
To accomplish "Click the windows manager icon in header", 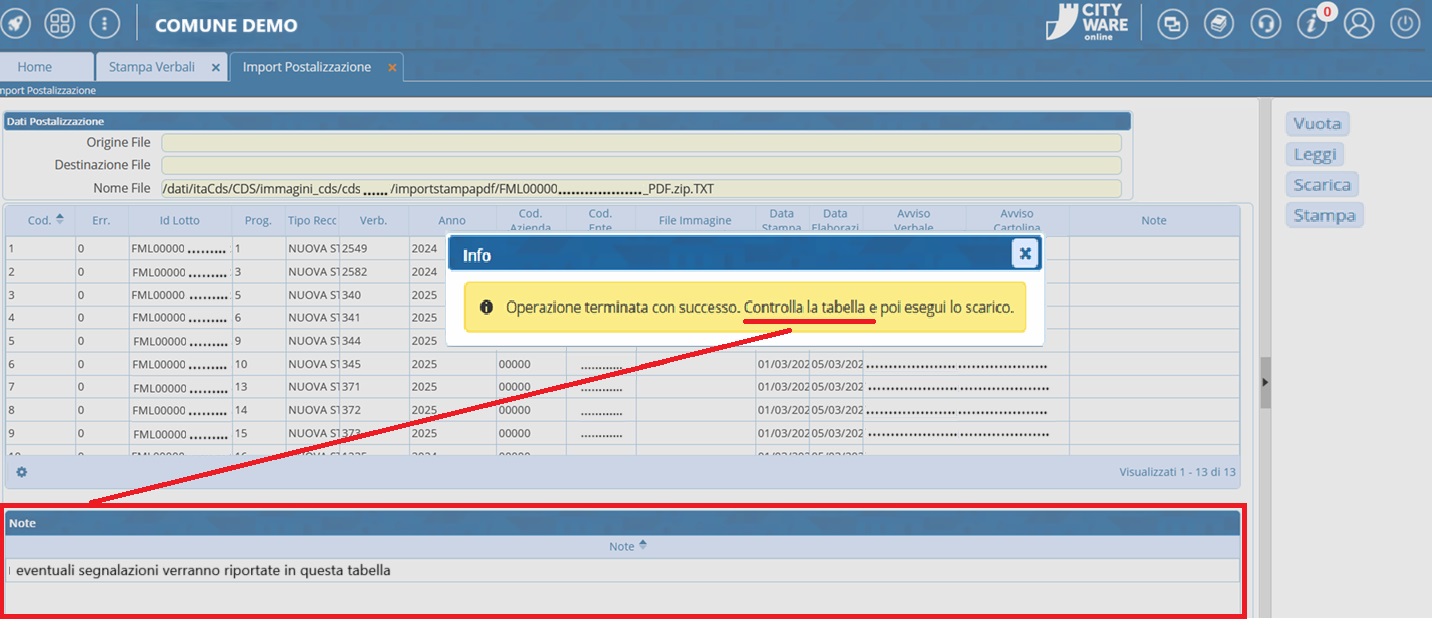I will [1172, 24].
